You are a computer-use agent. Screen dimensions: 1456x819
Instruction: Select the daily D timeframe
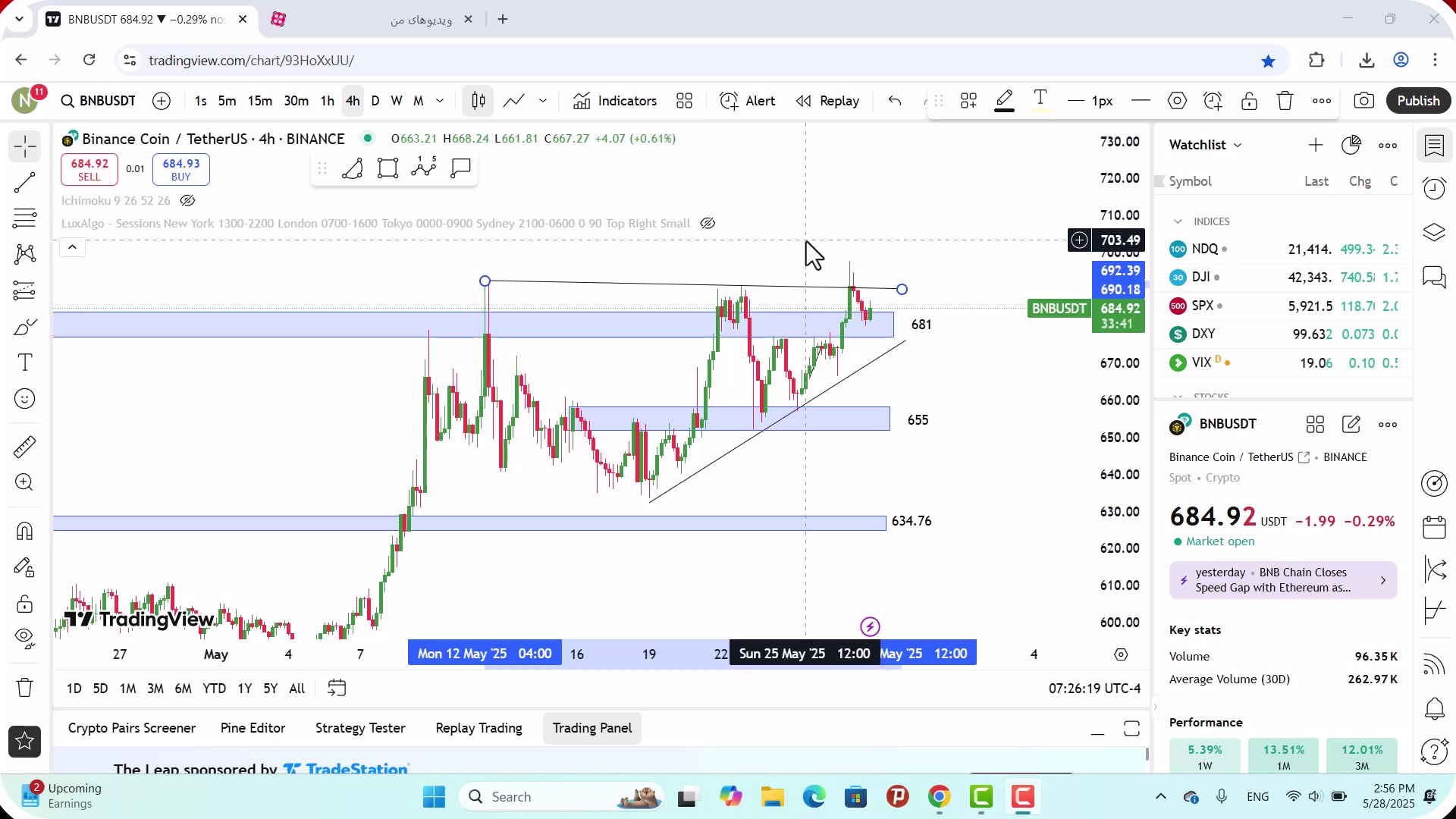[x=375, y=101]
